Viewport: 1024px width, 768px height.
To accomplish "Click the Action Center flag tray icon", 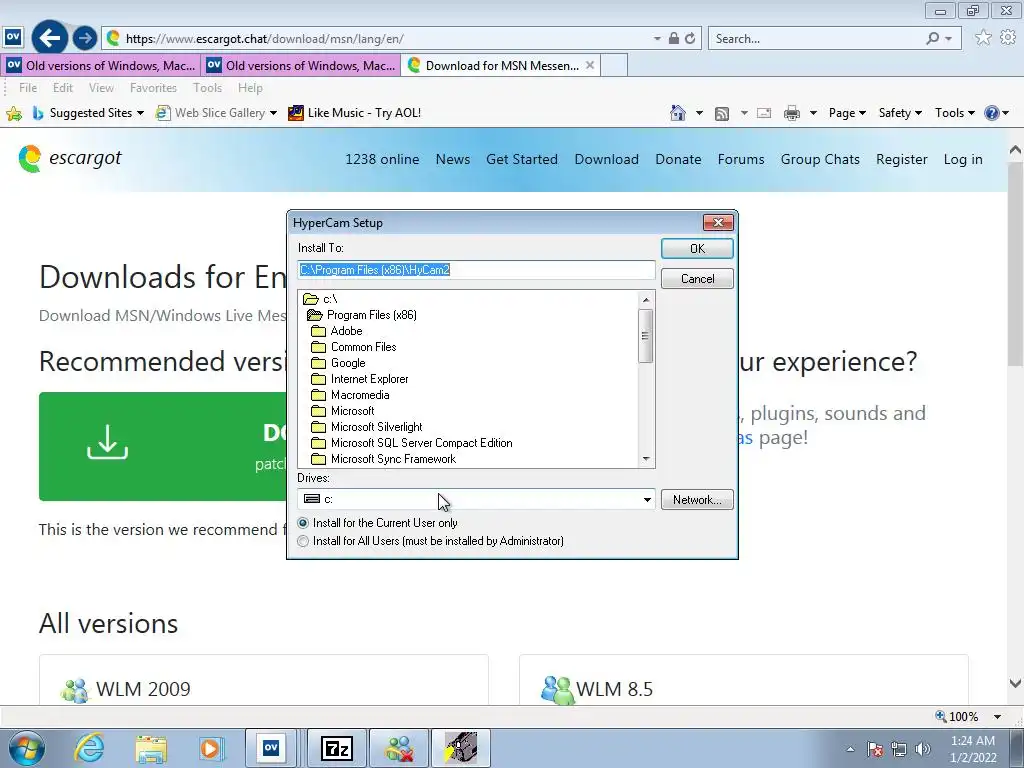I will click(x=875, y=749).
